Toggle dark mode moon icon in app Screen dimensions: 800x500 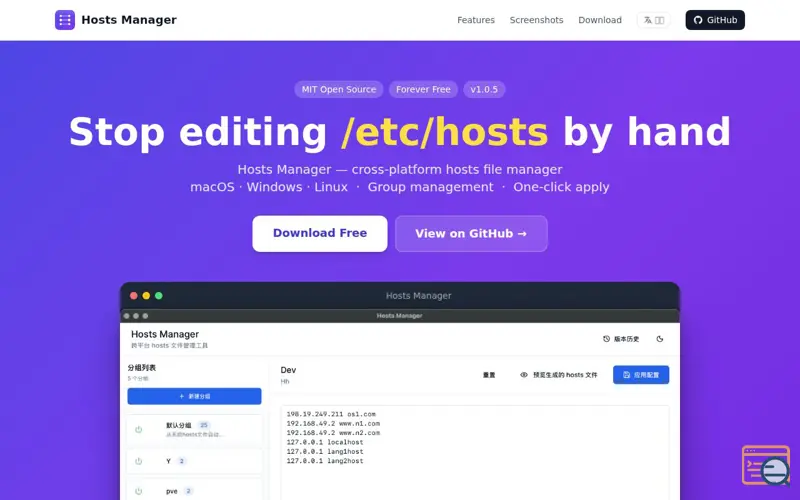tap(660, 339)
